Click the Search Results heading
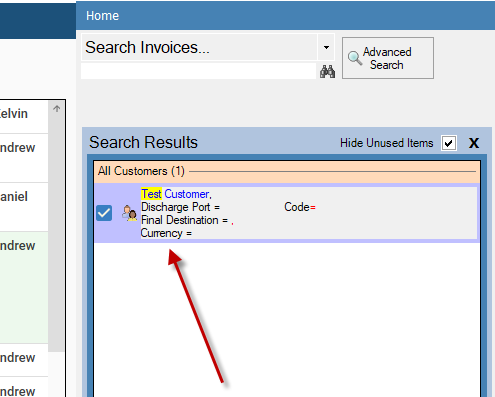Viewport: 495px width, 397px height. pyautogui.click(x=143, y=143)
